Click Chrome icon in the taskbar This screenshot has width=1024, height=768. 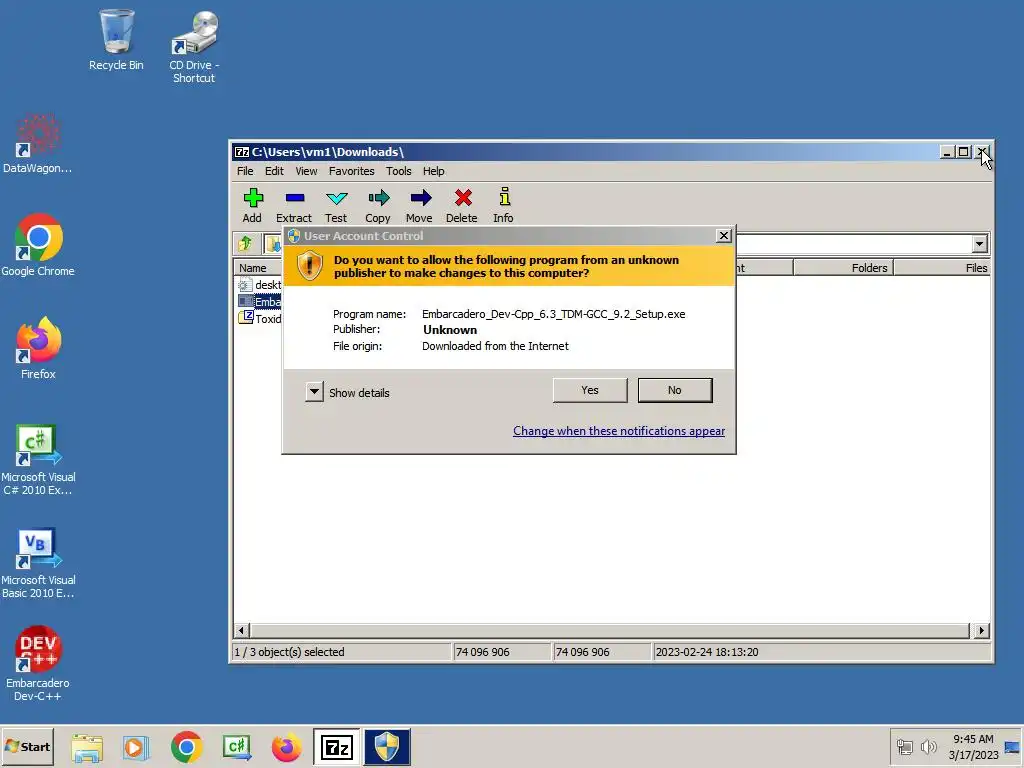tap(187, 747)
